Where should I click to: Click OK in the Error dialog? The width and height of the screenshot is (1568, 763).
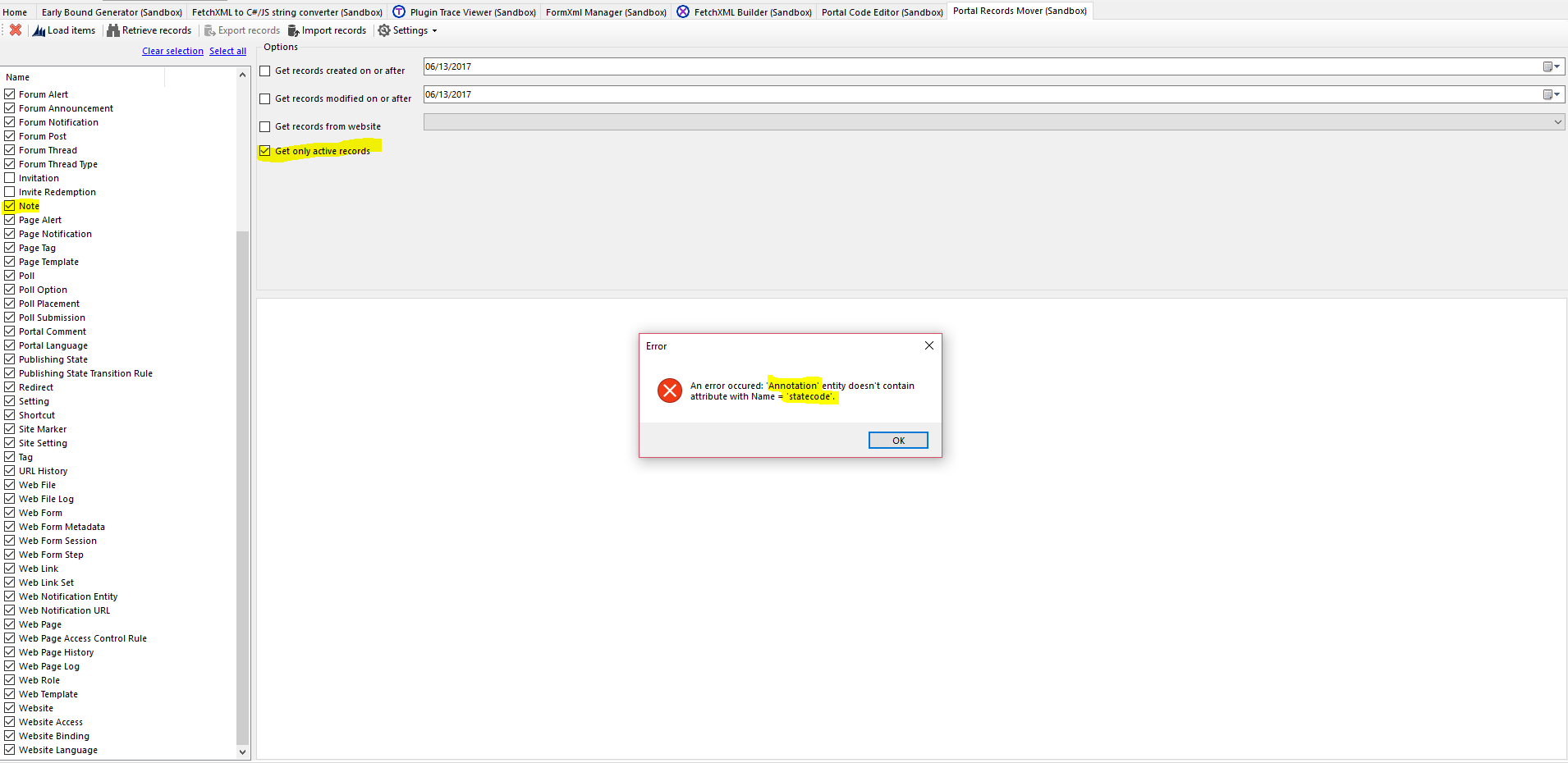coord(898,441)
